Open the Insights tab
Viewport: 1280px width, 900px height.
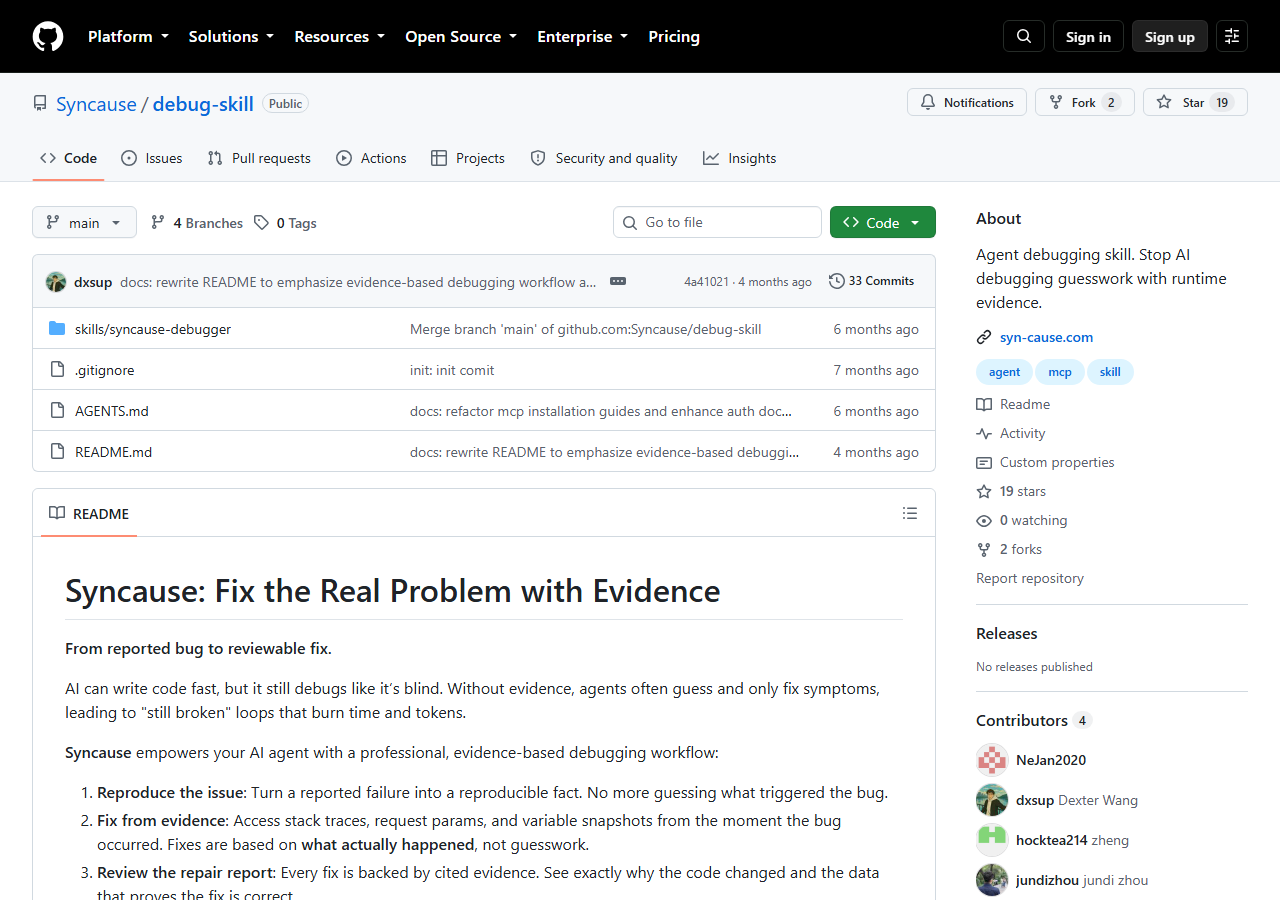740,158
